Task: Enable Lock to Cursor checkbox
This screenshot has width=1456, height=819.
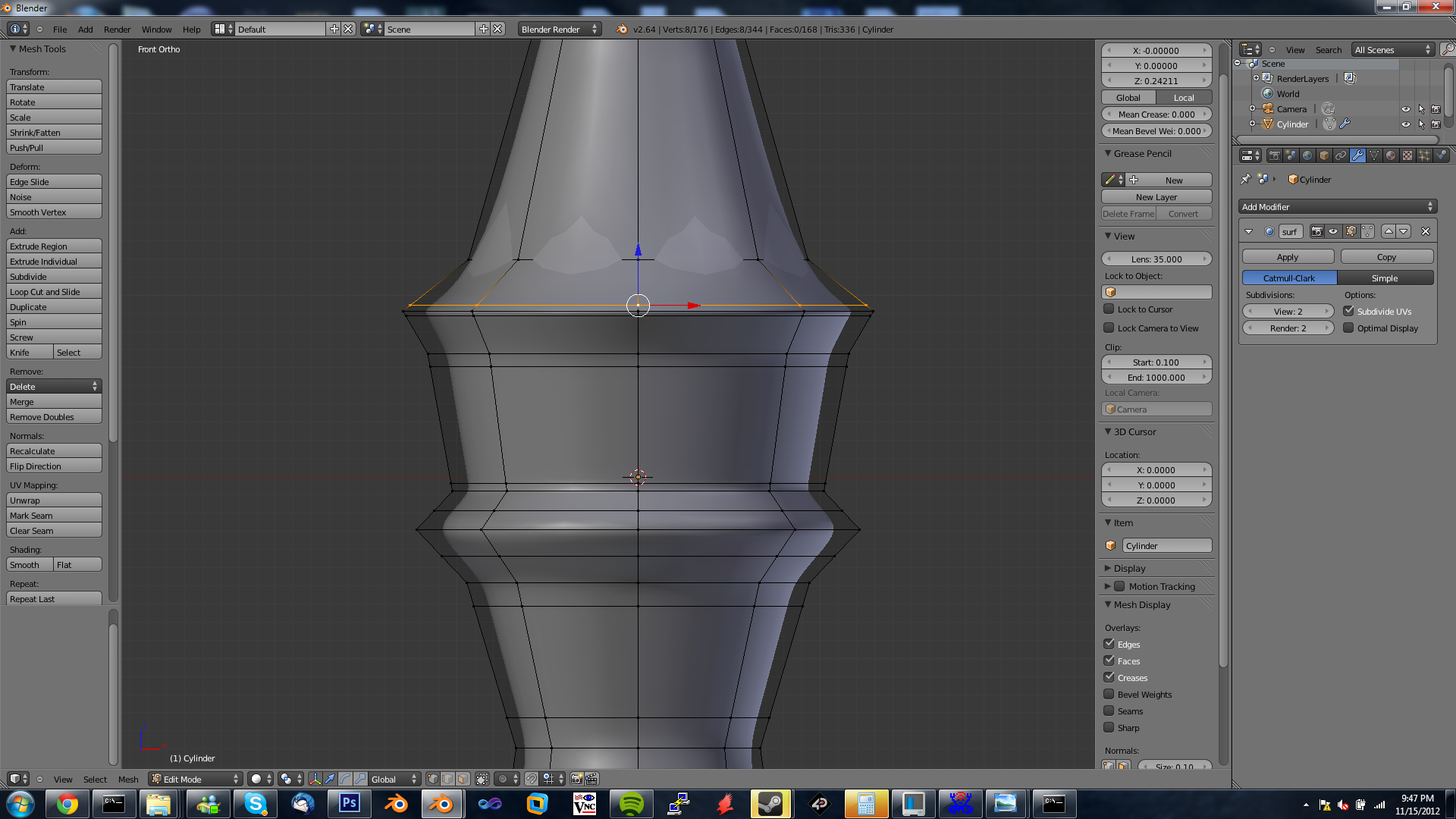Action: [1109, 309]
